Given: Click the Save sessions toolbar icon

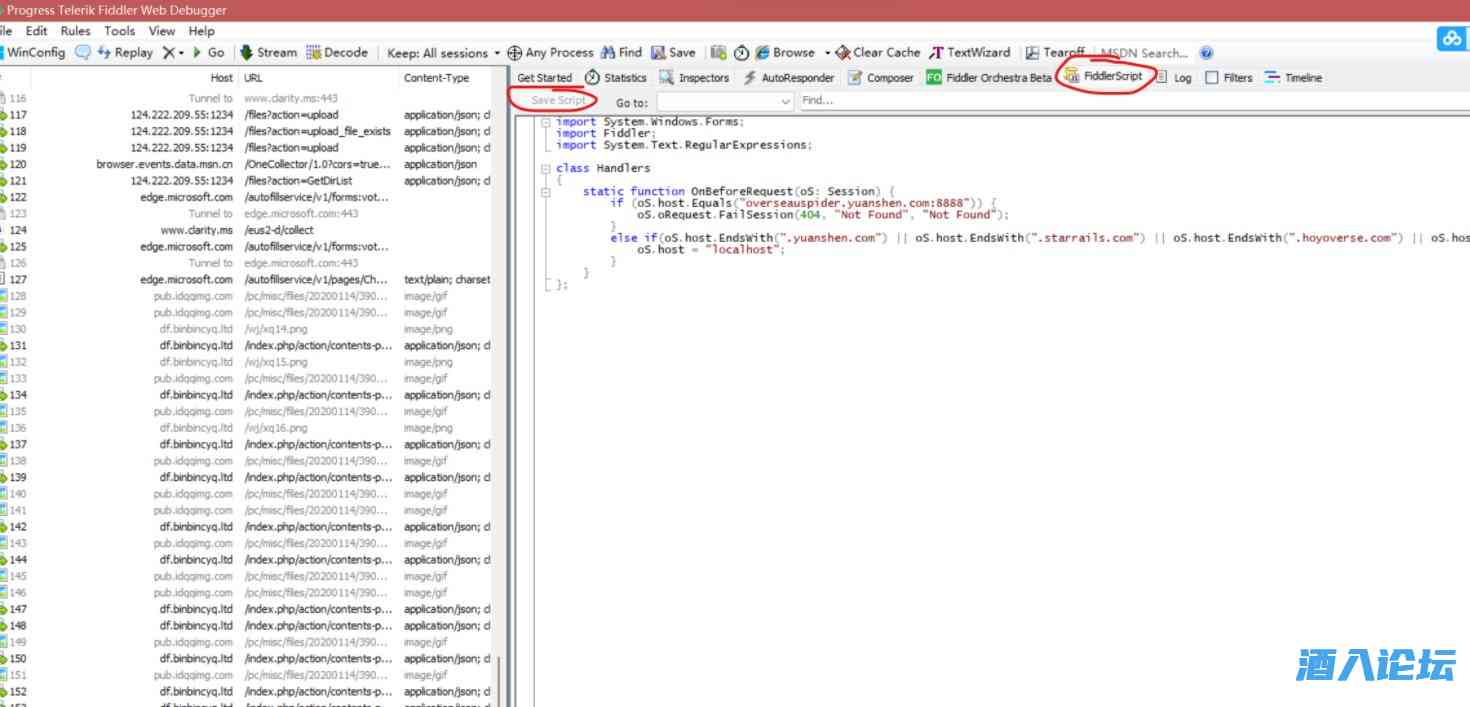Looking at the screenshot, I should (658, 53).
